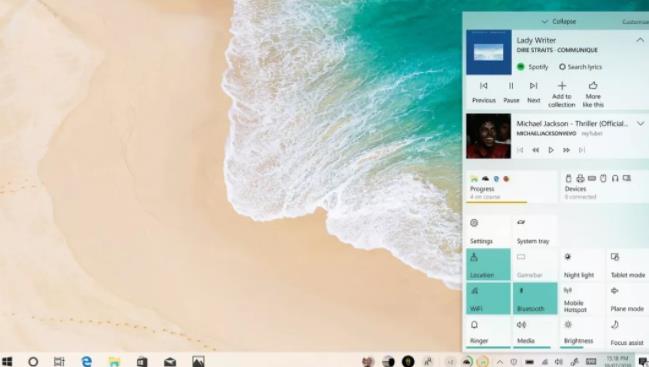
Task: Turn off Bluetooth quick action
Action: coord(535,298)
